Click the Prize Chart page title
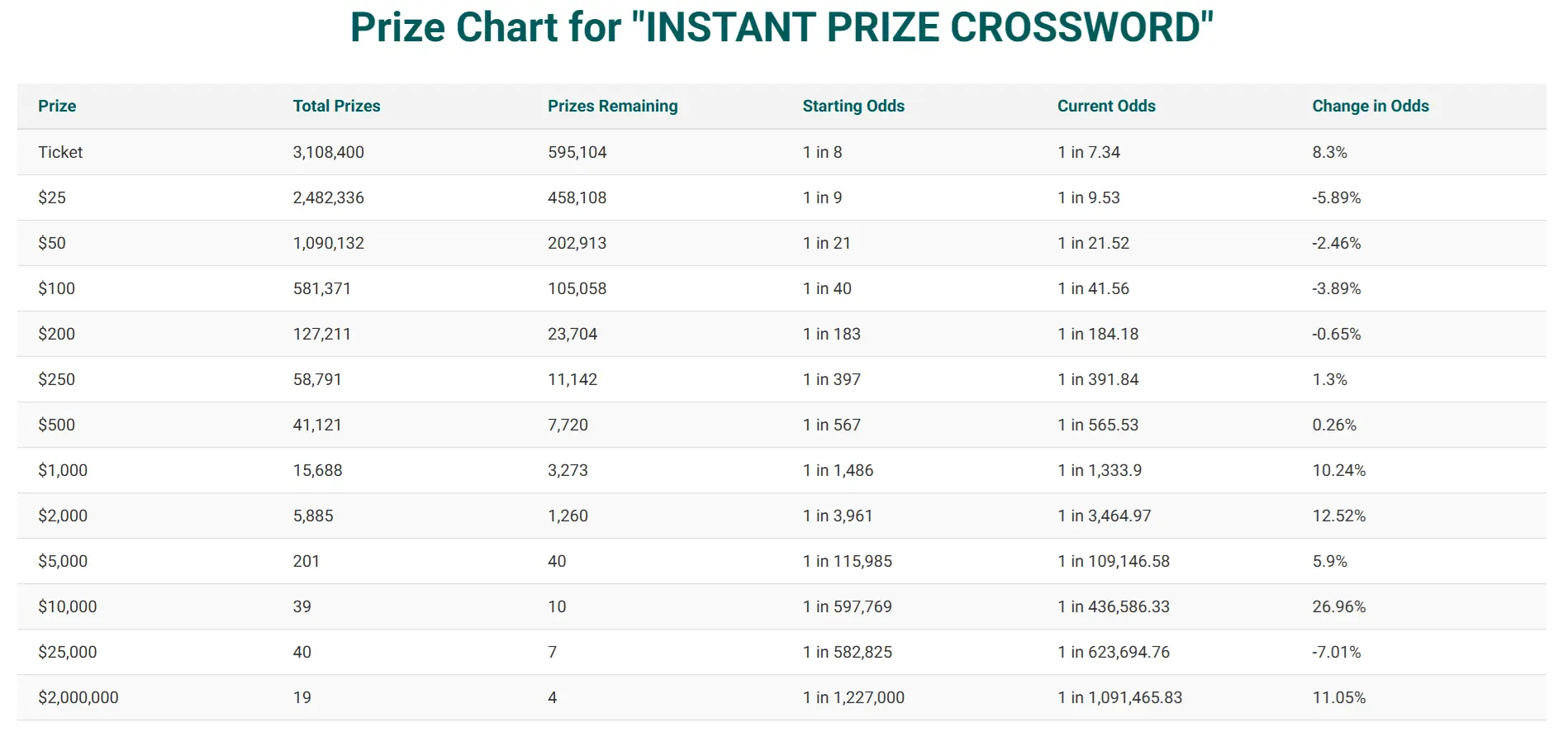The image size is (1568, 737). 782,27
